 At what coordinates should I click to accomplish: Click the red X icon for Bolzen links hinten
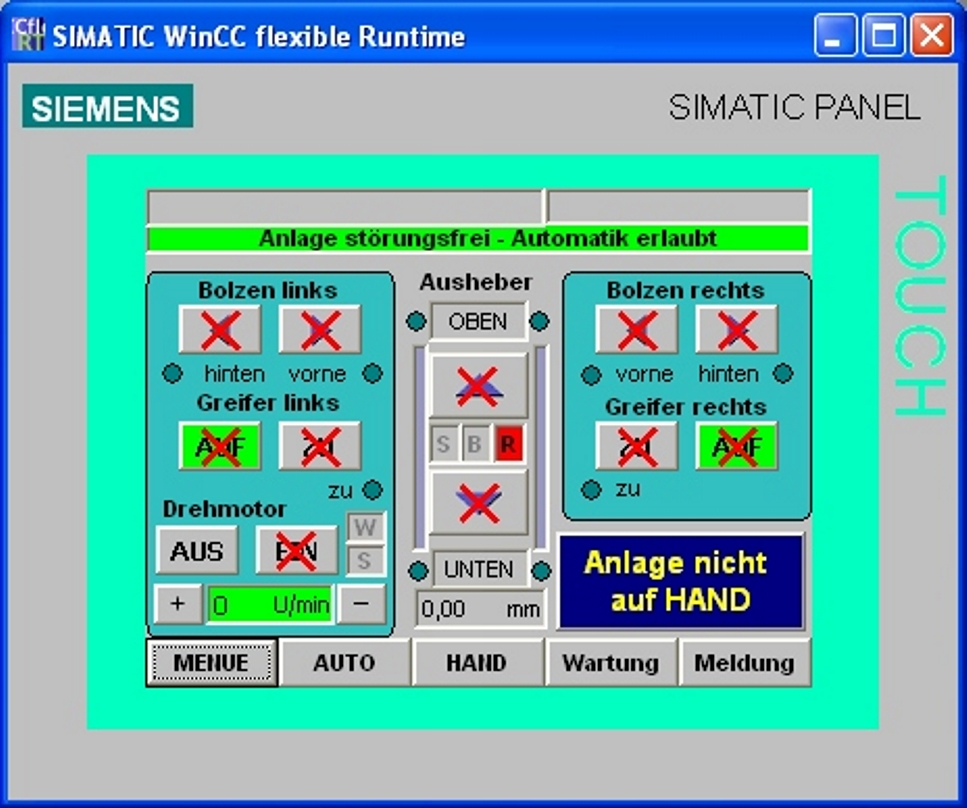pyautogui.click(x=220, y=330)
